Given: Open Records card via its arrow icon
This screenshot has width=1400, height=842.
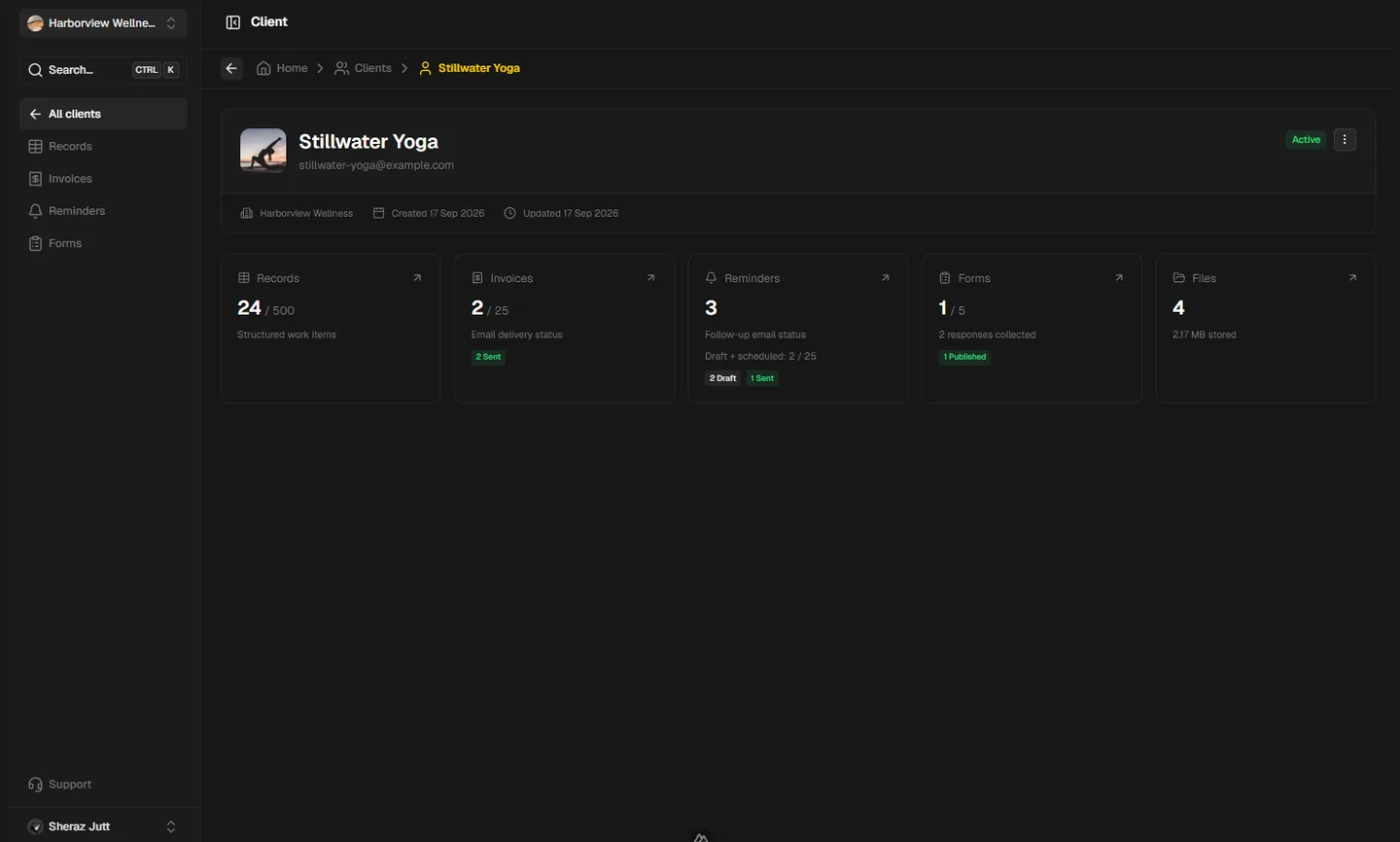Looking at the screenshot, I should pyautogui.click(x=417, y=278).
